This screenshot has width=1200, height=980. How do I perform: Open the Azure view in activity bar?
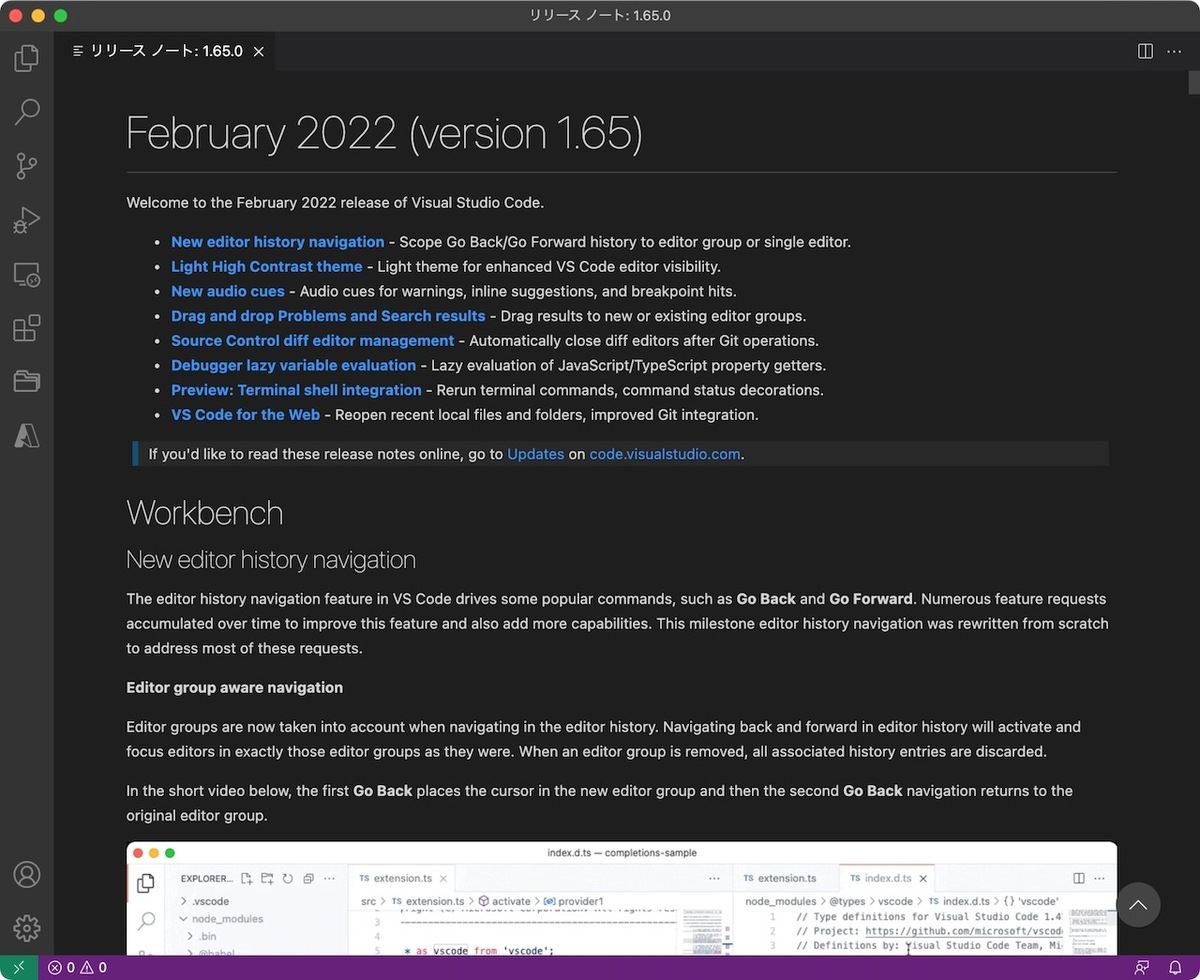pyautogui.click(x=27, y=435)
